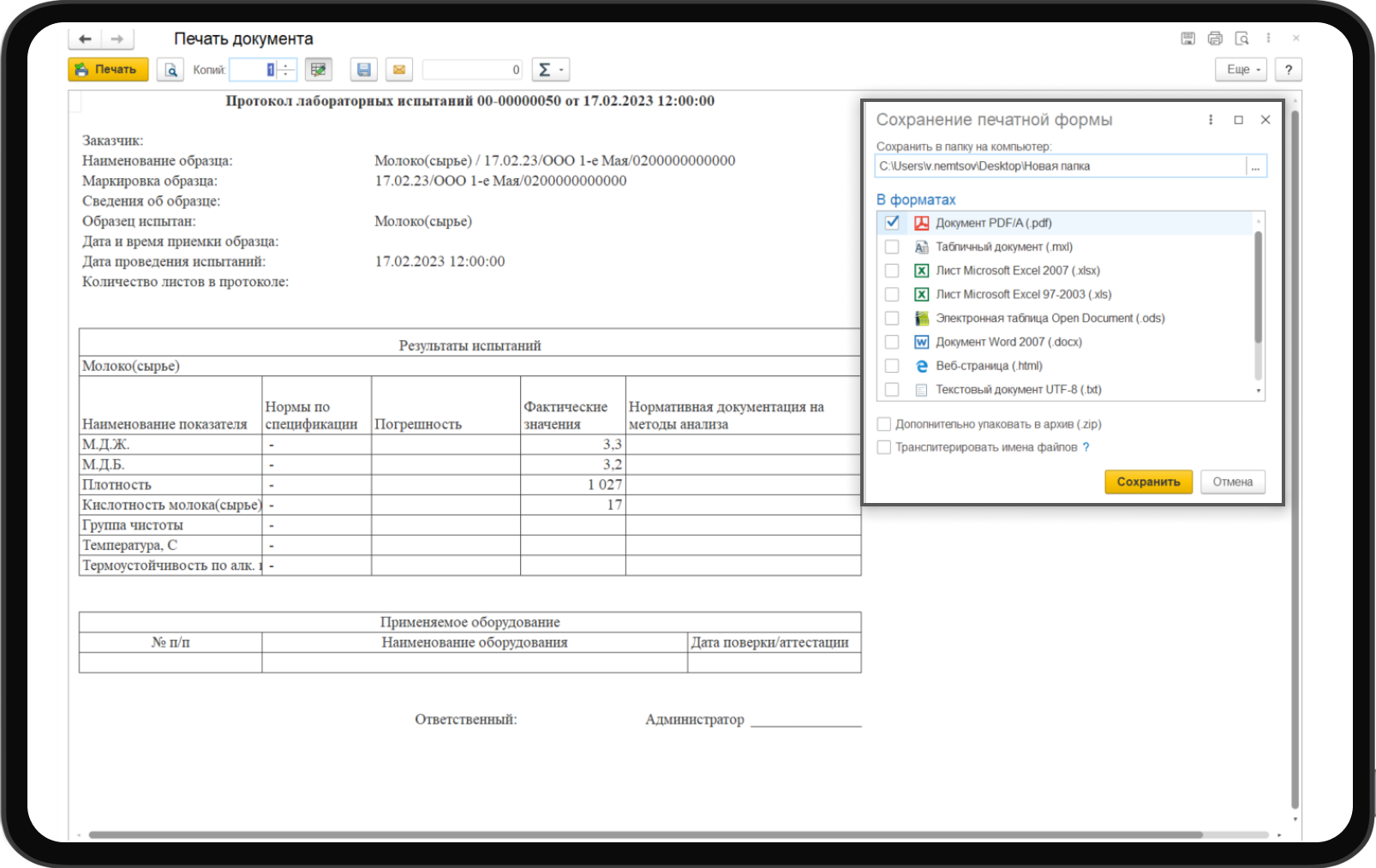Click the Плотность value cell 1 027
The width and height of the screenshot is (1376, 868).
click(573, 485)
